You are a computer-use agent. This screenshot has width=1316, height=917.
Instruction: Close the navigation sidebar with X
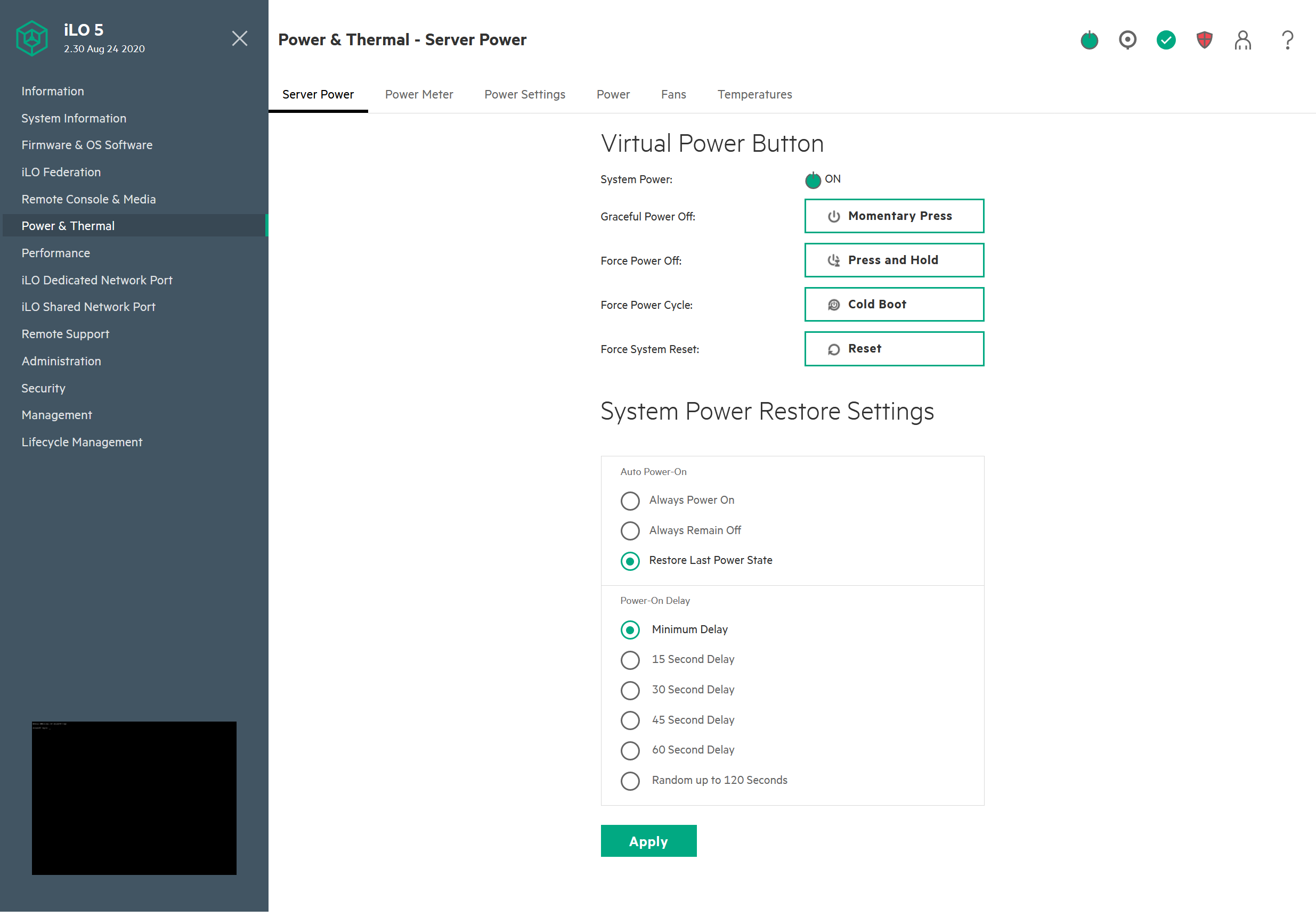click(x=240, y=38)
